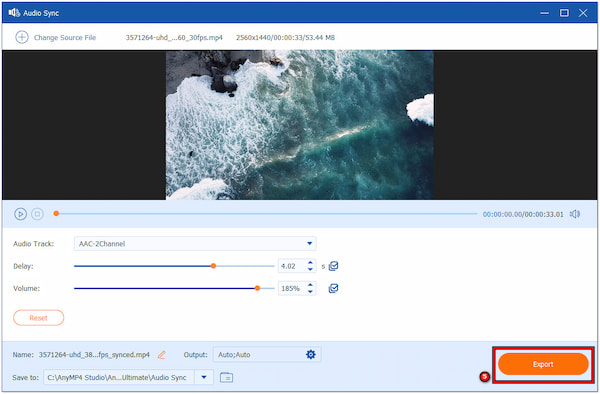This screenshot has height=394, width=600.
Task: Maximize the Audio Sync window
Action: point(564,13)
